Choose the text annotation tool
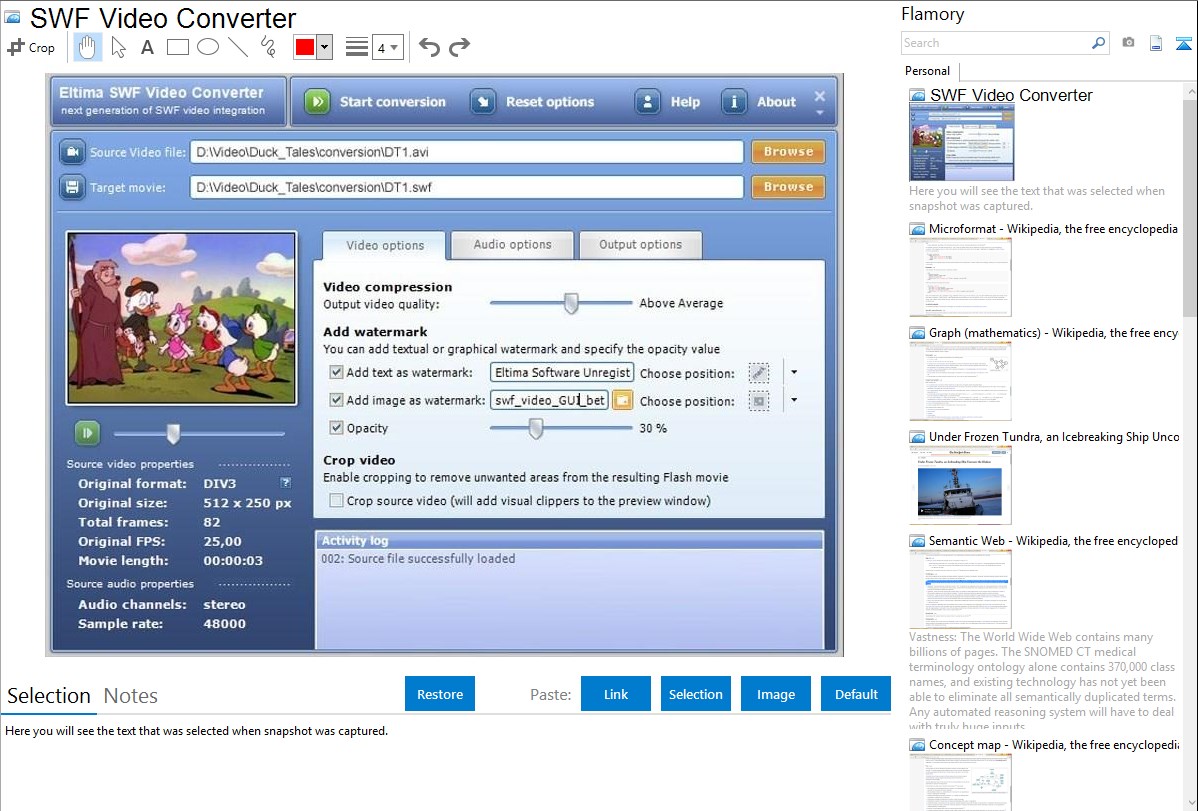The height and width of the screenshot is (811, 1198). click(147, 47)
